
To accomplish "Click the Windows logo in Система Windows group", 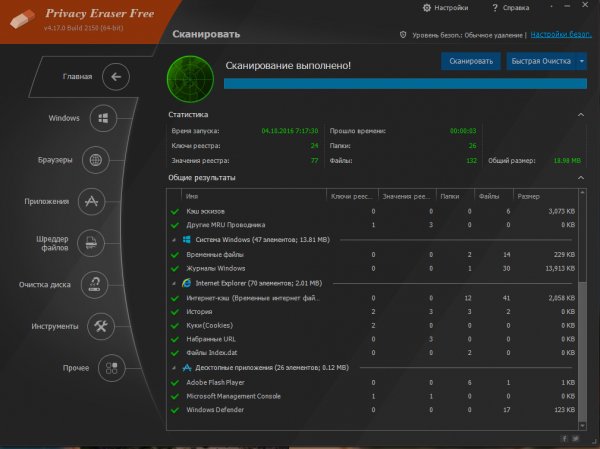I will tap(187, 240).
